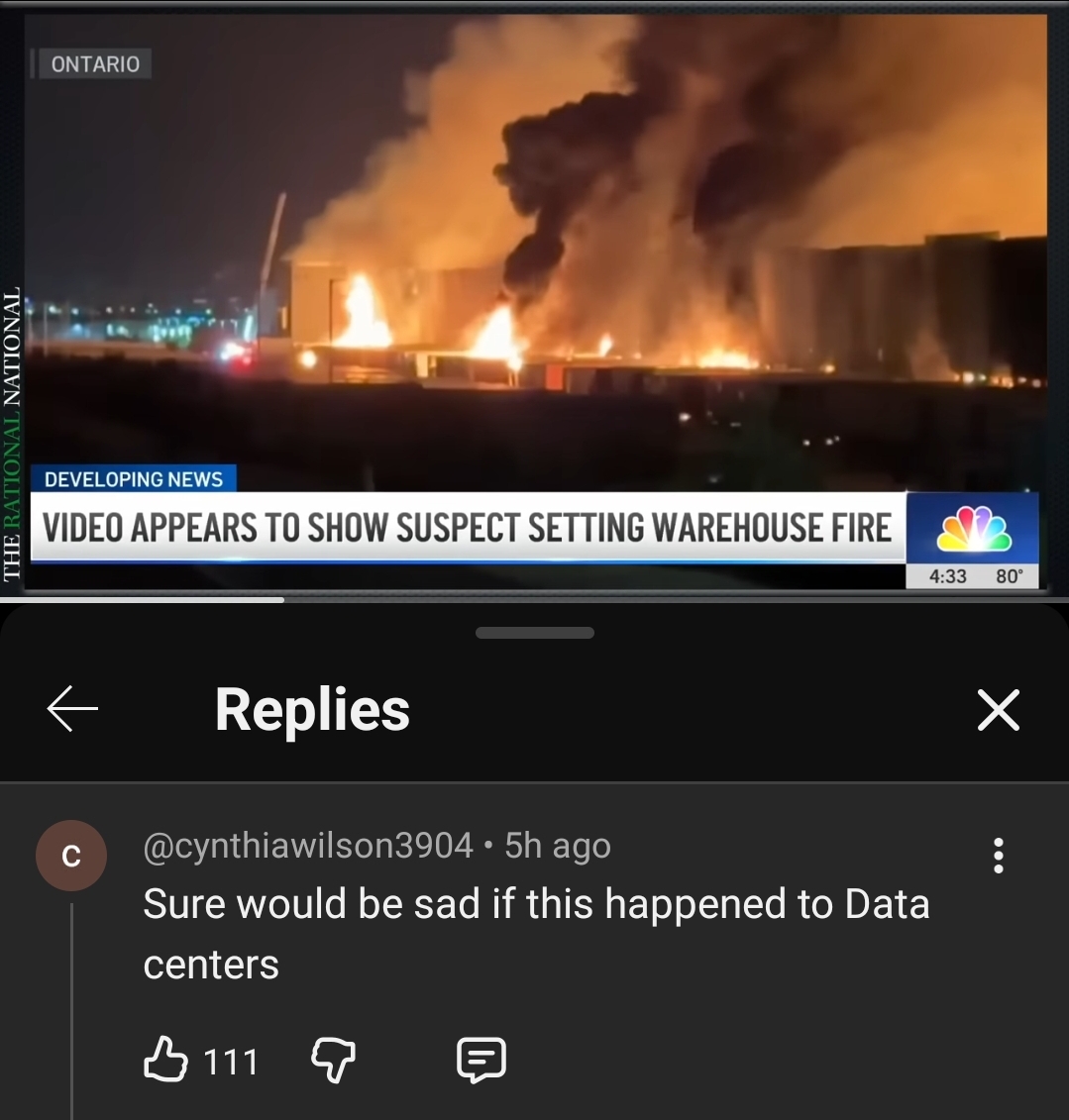Select the comment text about Data centers

tap(536, 934)
